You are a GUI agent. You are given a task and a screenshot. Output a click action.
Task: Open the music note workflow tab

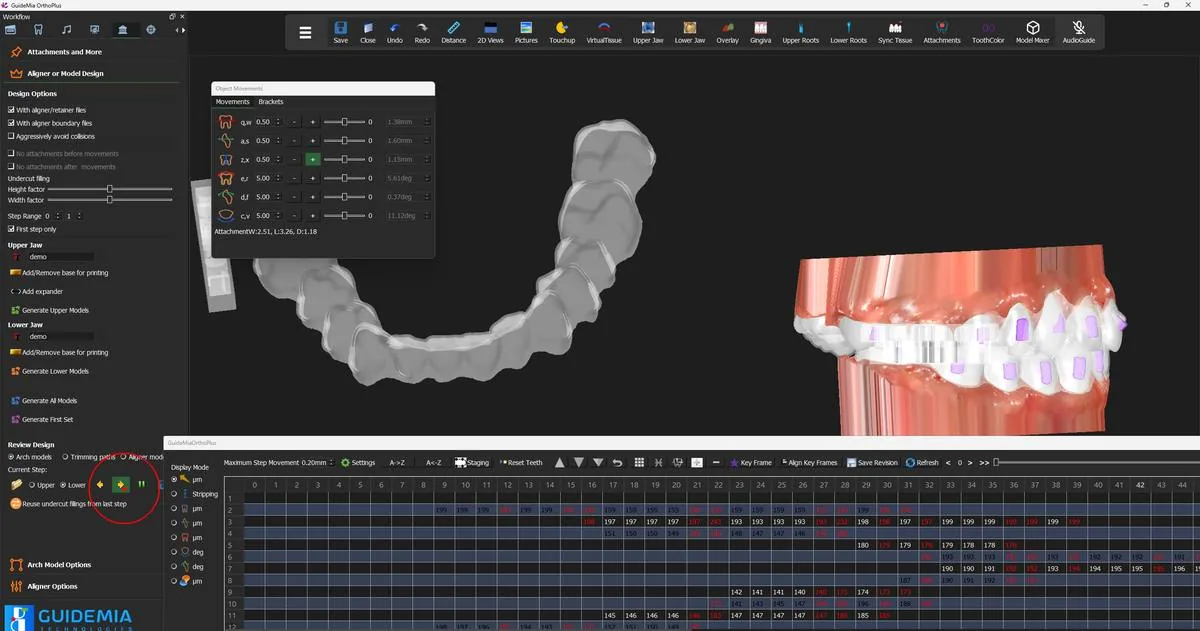click(66, 30)
